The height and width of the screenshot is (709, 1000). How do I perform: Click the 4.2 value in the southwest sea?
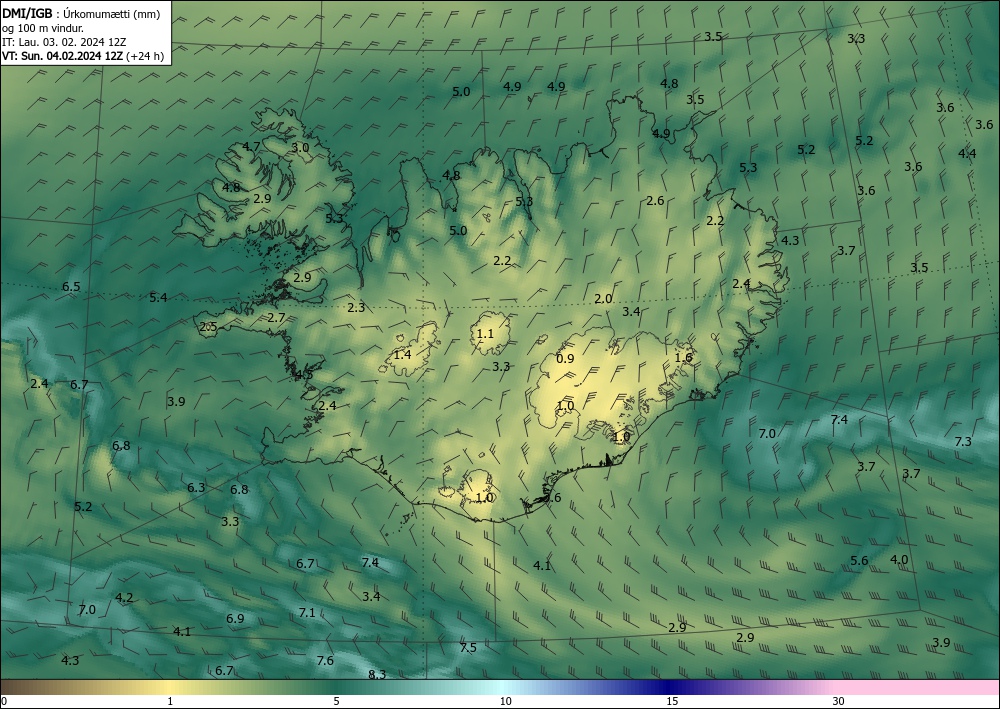tap(124, 597)
